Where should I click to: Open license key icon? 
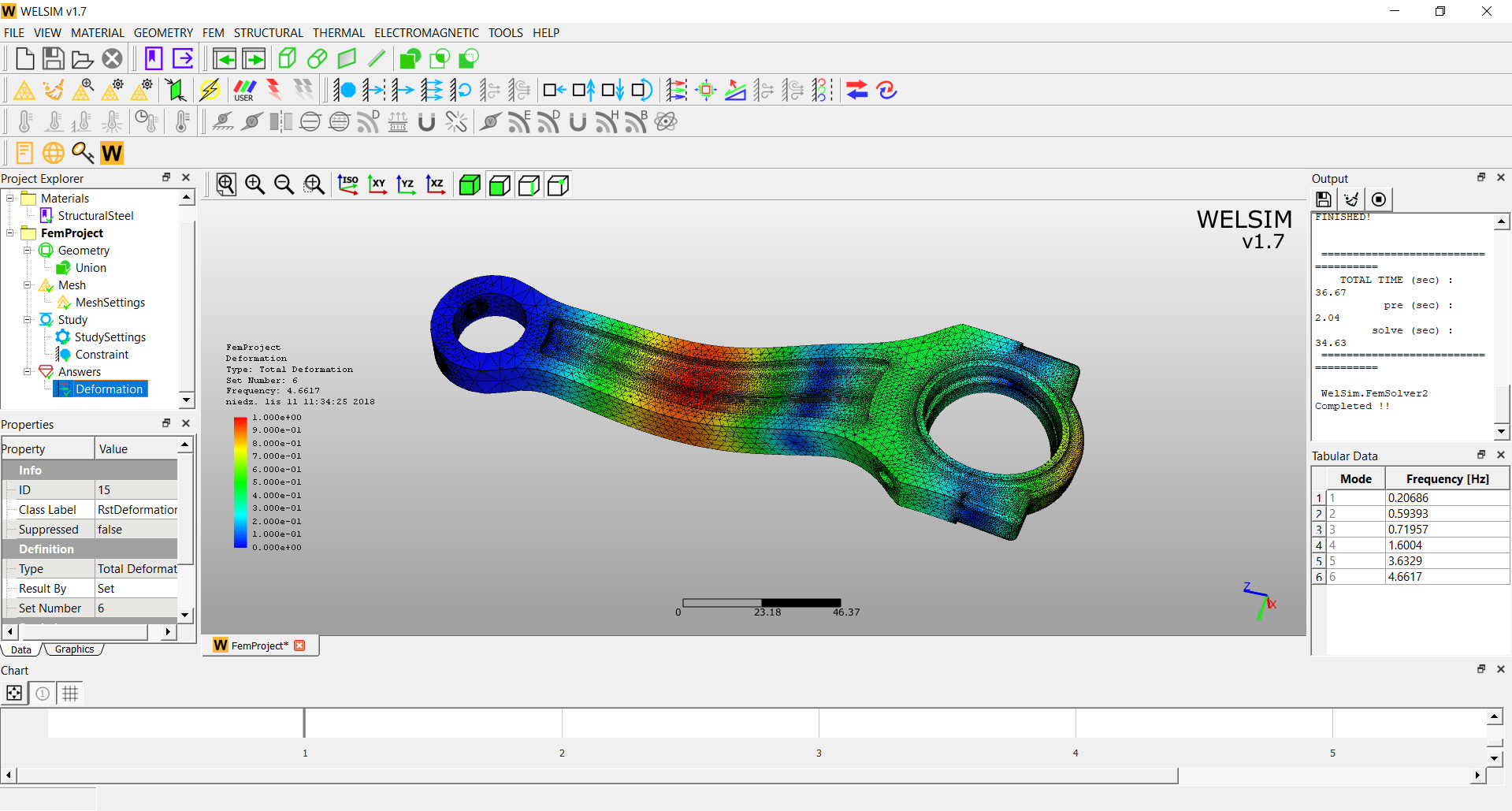[83, 153]
